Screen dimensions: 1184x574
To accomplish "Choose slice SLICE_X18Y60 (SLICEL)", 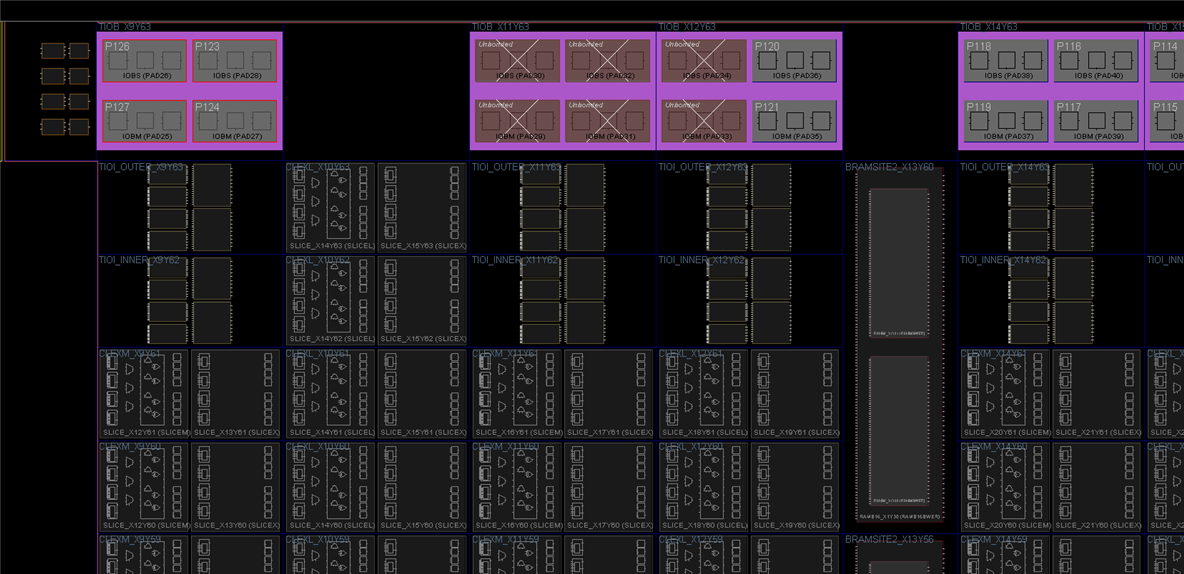I will (x=704, y=487).
